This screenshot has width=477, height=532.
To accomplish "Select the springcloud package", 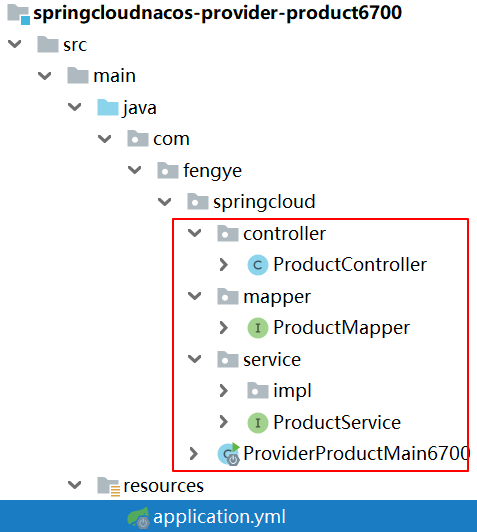I will tap(264, 202).
